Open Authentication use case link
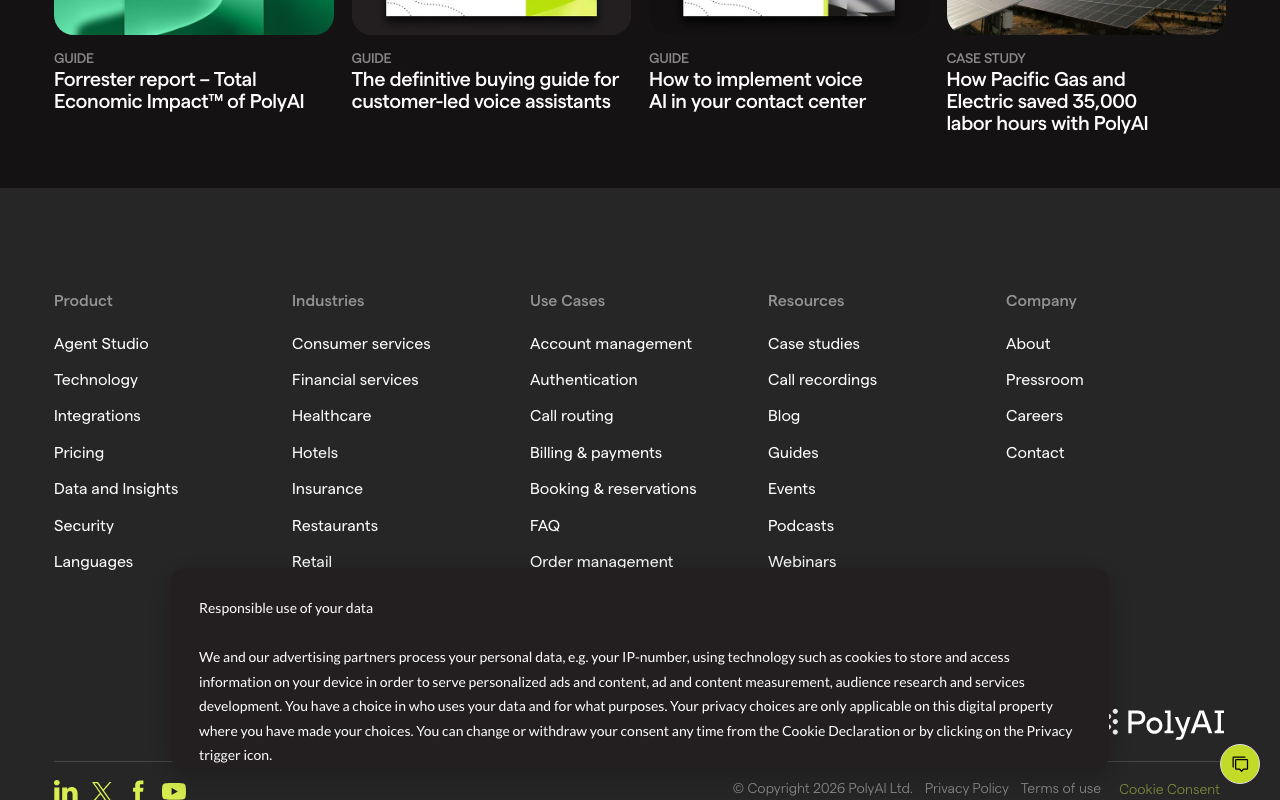Viewport: 1280px width, 800px height. click(584, 380)
